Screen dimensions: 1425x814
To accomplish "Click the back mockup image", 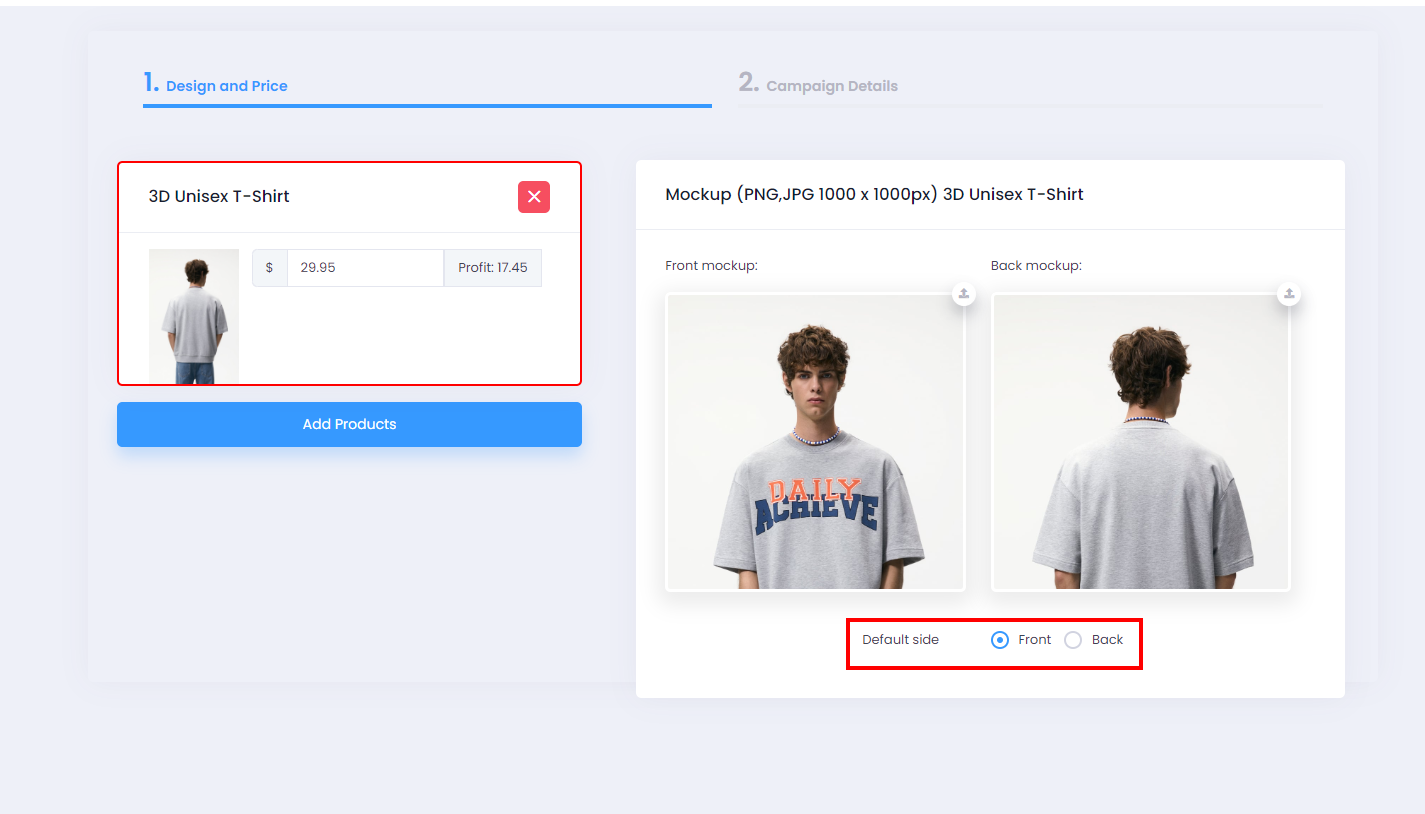I will (x=1141, y=442).
